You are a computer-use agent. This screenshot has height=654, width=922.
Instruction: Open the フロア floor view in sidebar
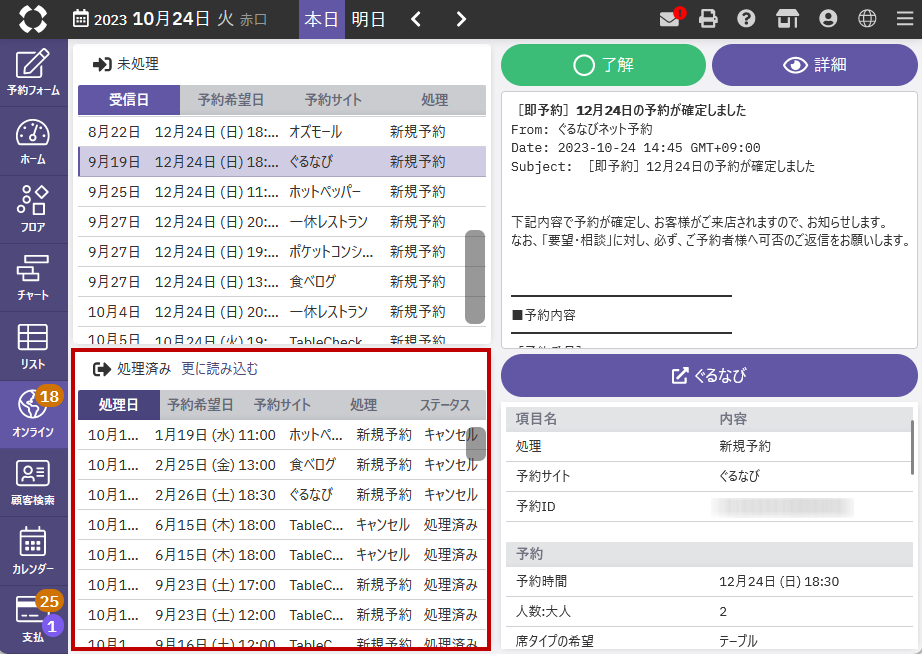pyautogui.click(x=33, y=210)
